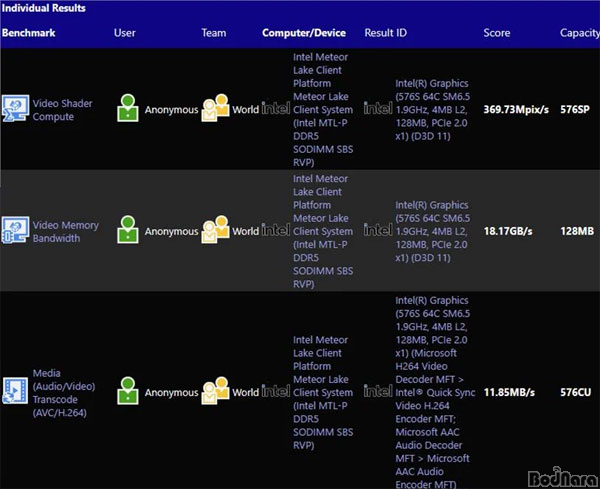Screen dimensions: 600x489
Task: Select the 18.17GB/s score value
Action: 508,231
